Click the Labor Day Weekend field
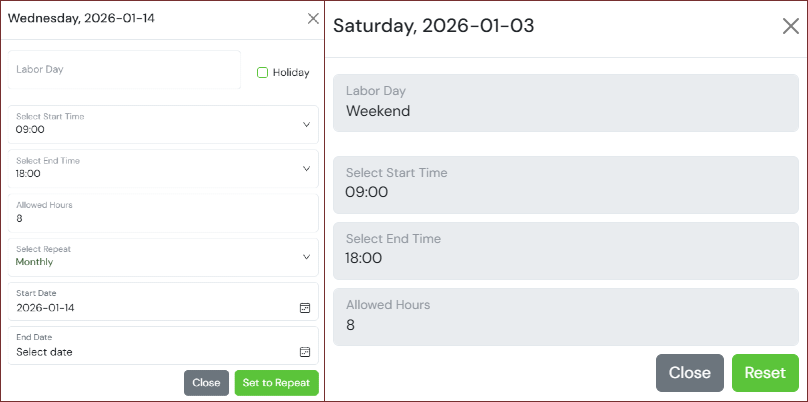 point(565,102)
